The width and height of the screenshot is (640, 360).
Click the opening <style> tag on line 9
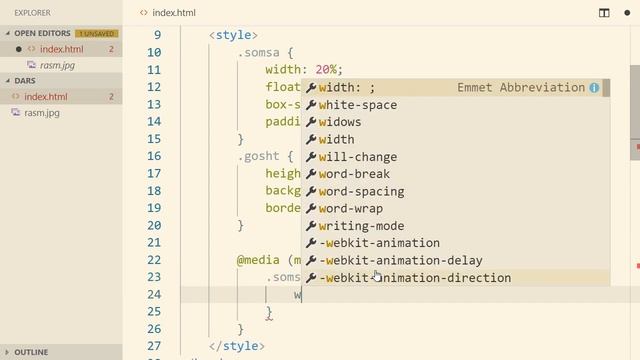tap(233, 35)
